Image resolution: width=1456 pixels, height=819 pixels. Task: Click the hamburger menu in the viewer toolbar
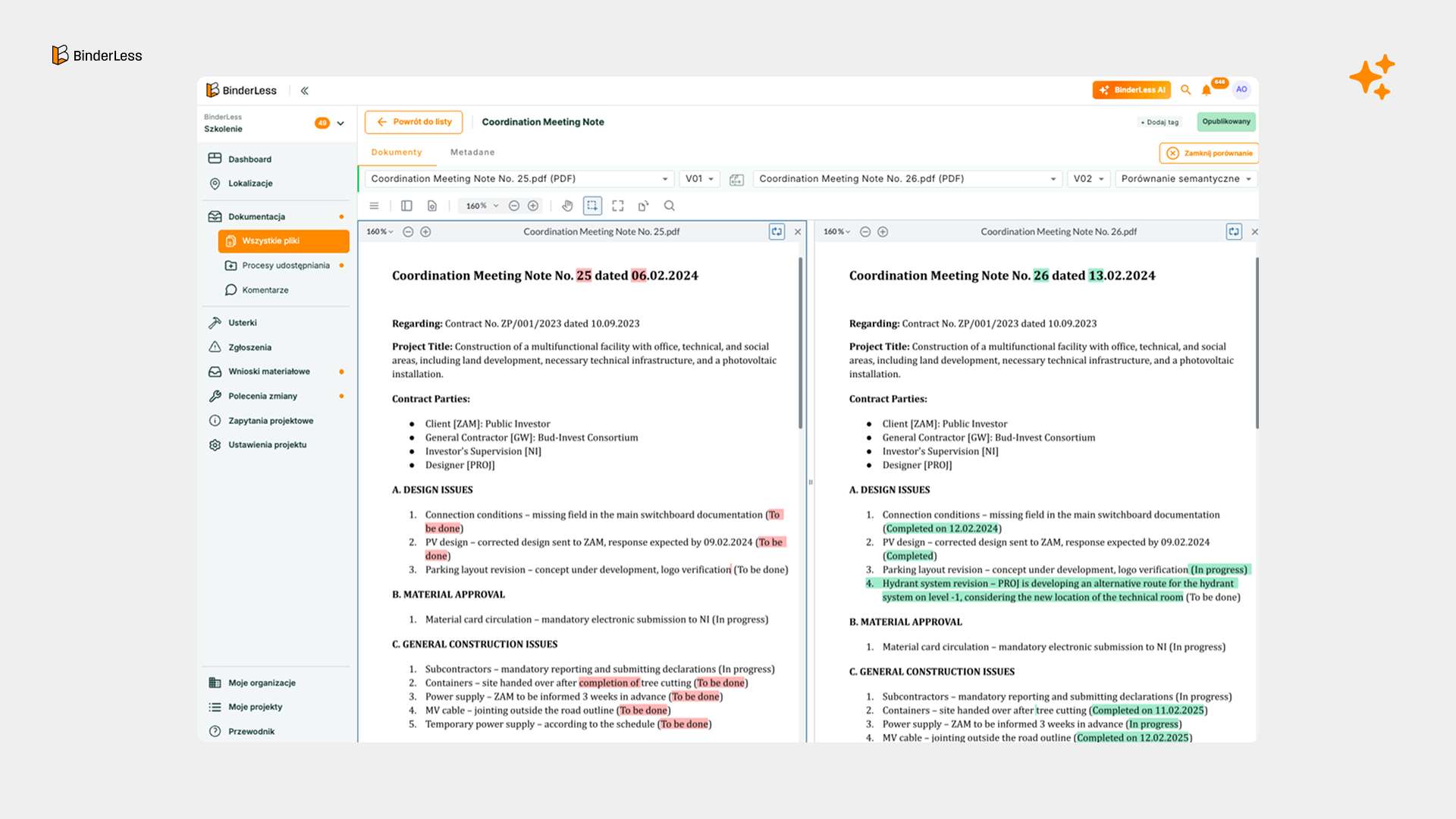(374, 206)
